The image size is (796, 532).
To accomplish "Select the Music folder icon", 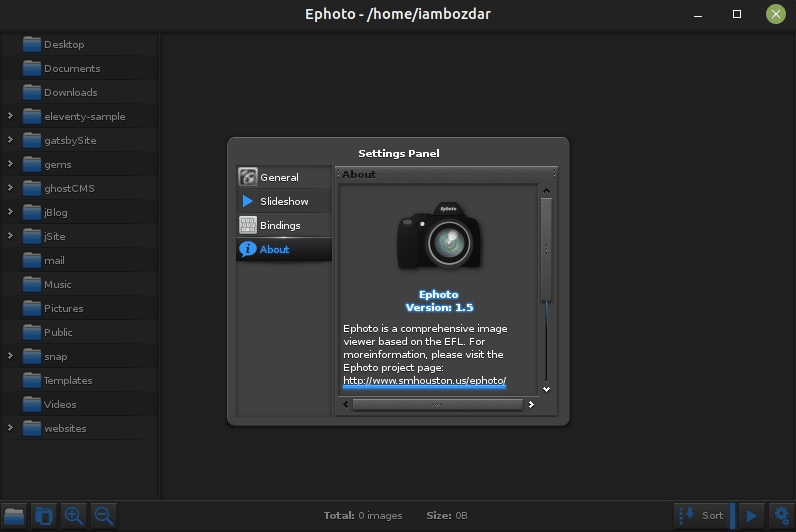I will [31, 284].
